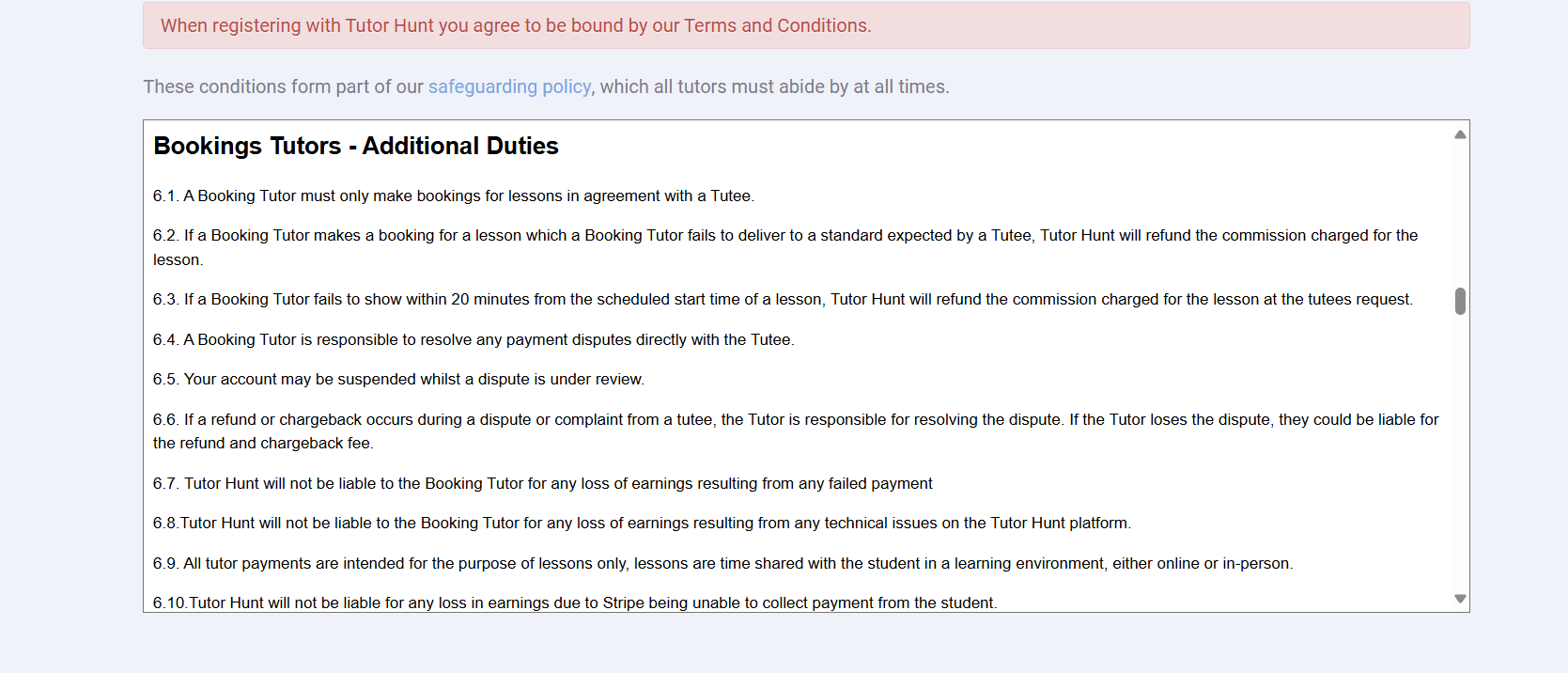
Task: Click clause 6.4 about payment disputes
Action: tap(474, 339)
